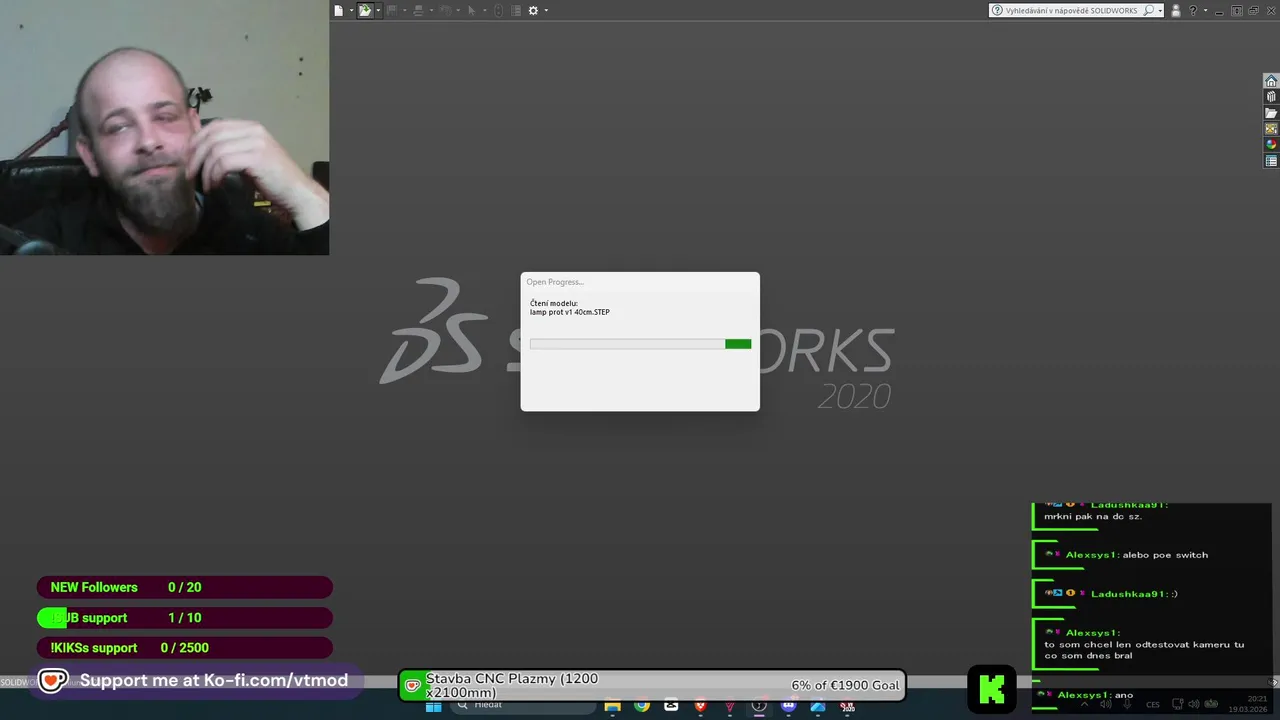Open the File Explorer task pane tab
This screenshot has width=1280, height=720.
(1271, 113)
